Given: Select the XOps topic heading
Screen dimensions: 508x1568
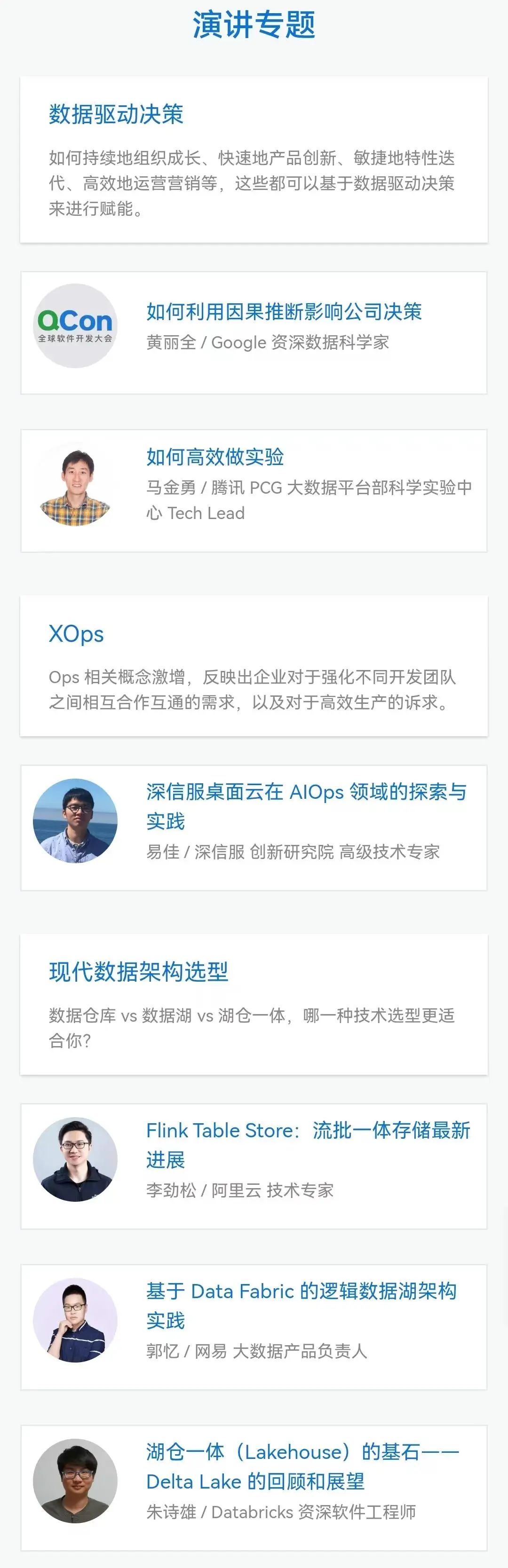Looking at the screenshot, I should (76, 634).
